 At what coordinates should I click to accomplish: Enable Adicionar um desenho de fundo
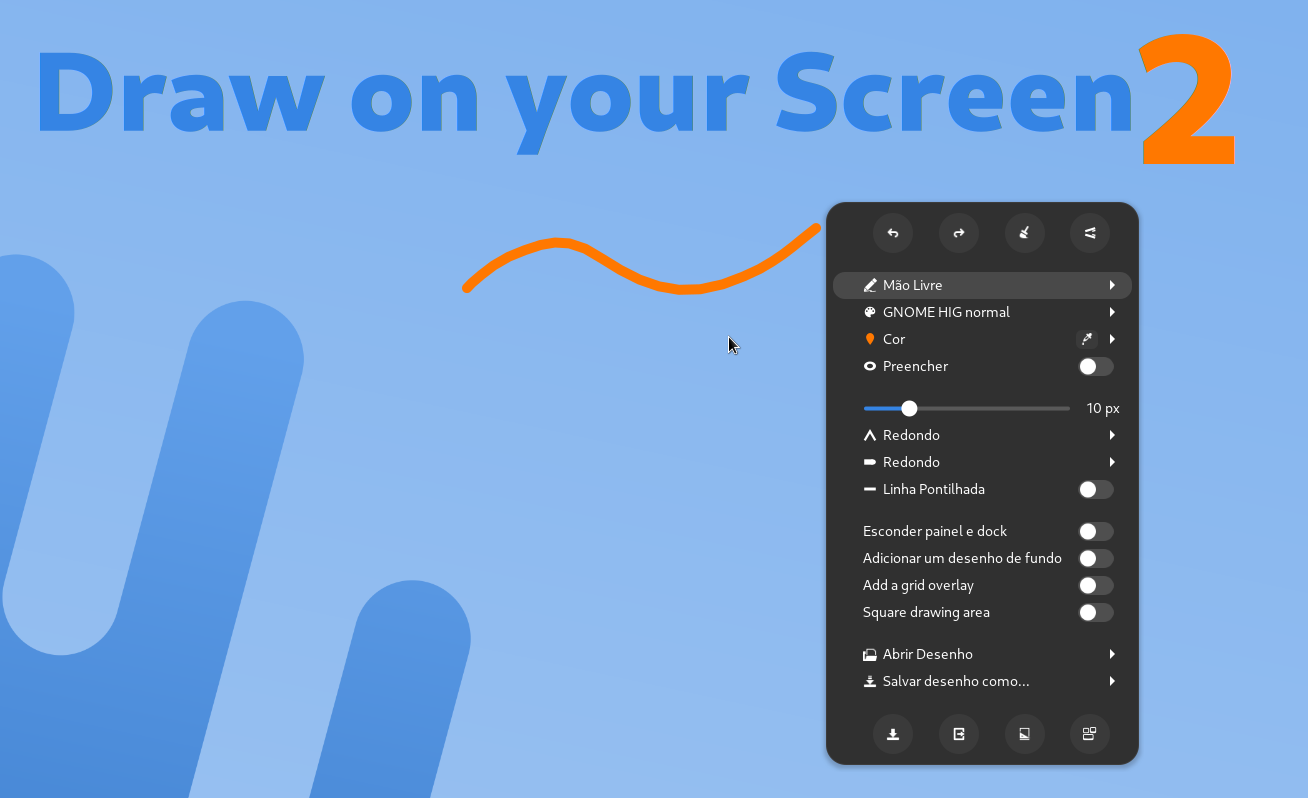tap(1096, 558)
